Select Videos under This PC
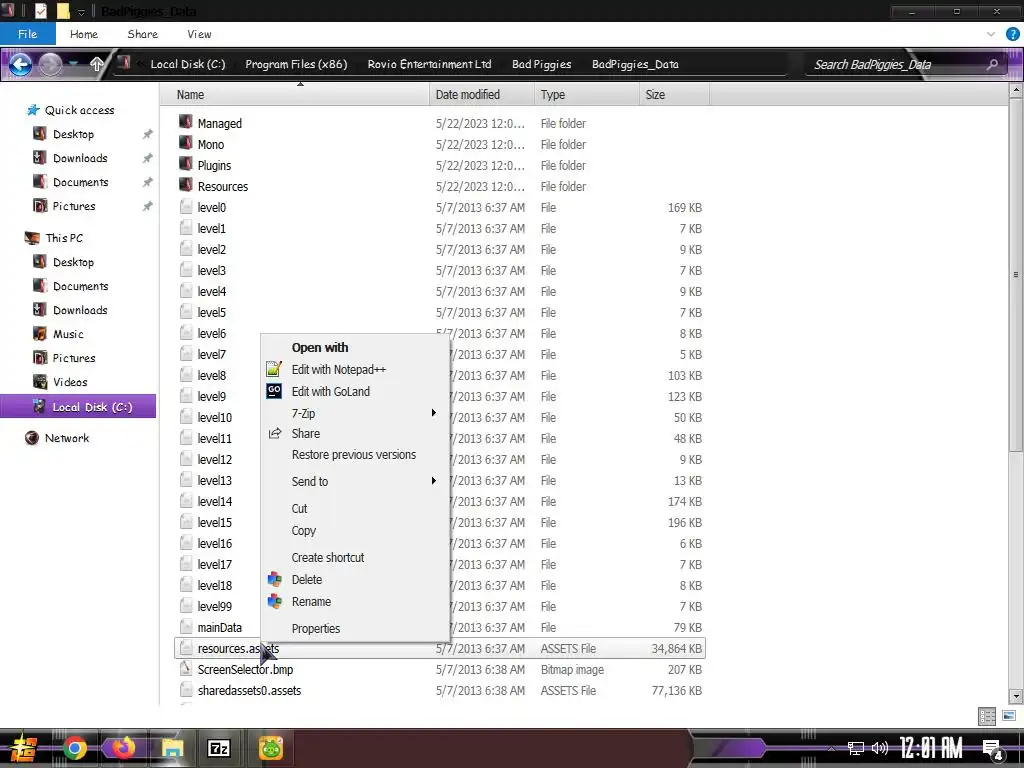This screenshot has width=1024, height=768. (70, 382)
